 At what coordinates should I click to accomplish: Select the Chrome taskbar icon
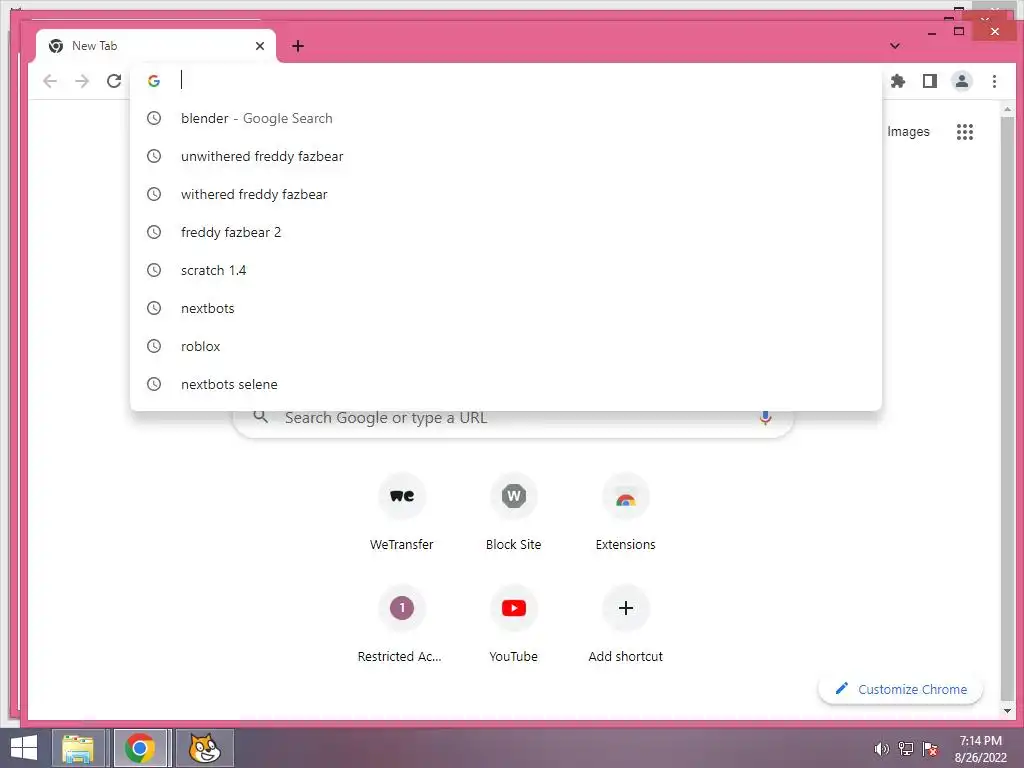click(140, 748)
